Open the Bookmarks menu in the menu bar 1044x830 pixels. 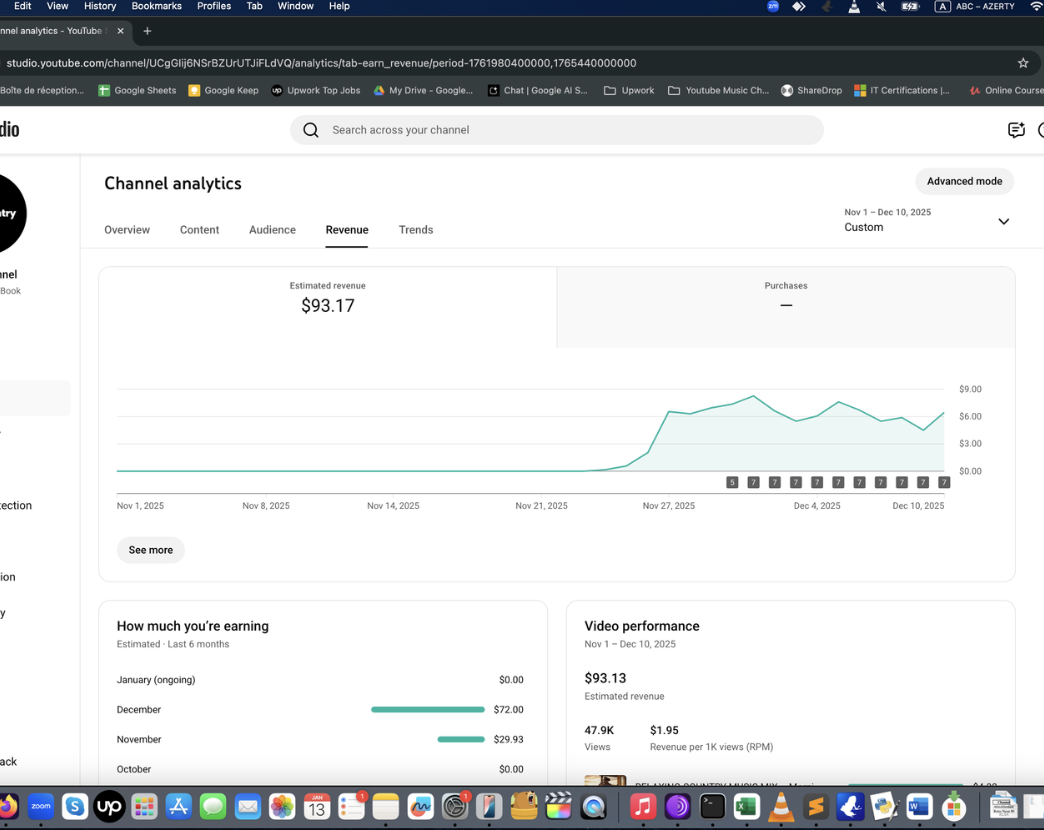coord(156,6)
